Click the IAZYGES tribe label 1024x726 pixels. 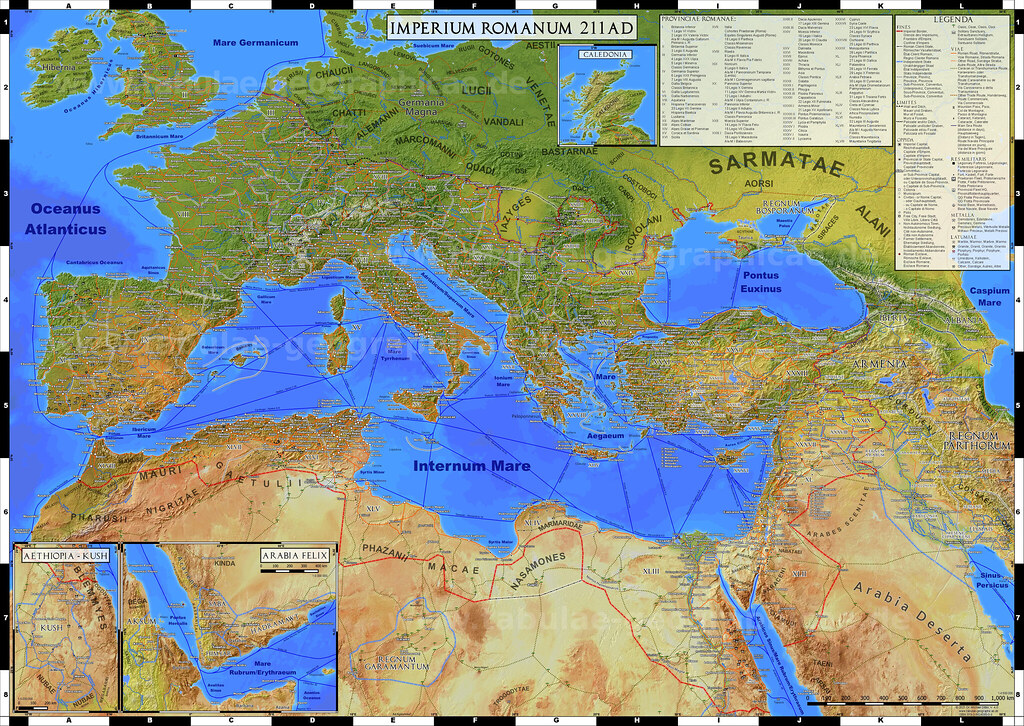(517, 215)
